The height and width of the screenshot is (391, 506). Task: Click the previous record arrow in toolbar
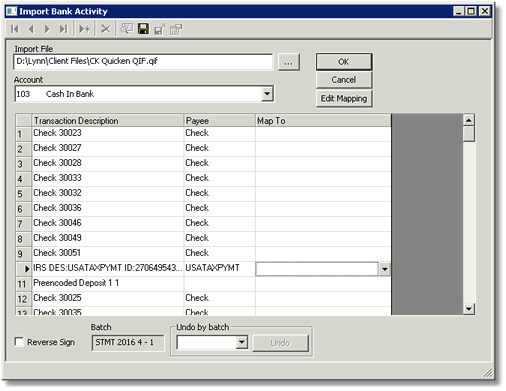click(x=31, y=29)
